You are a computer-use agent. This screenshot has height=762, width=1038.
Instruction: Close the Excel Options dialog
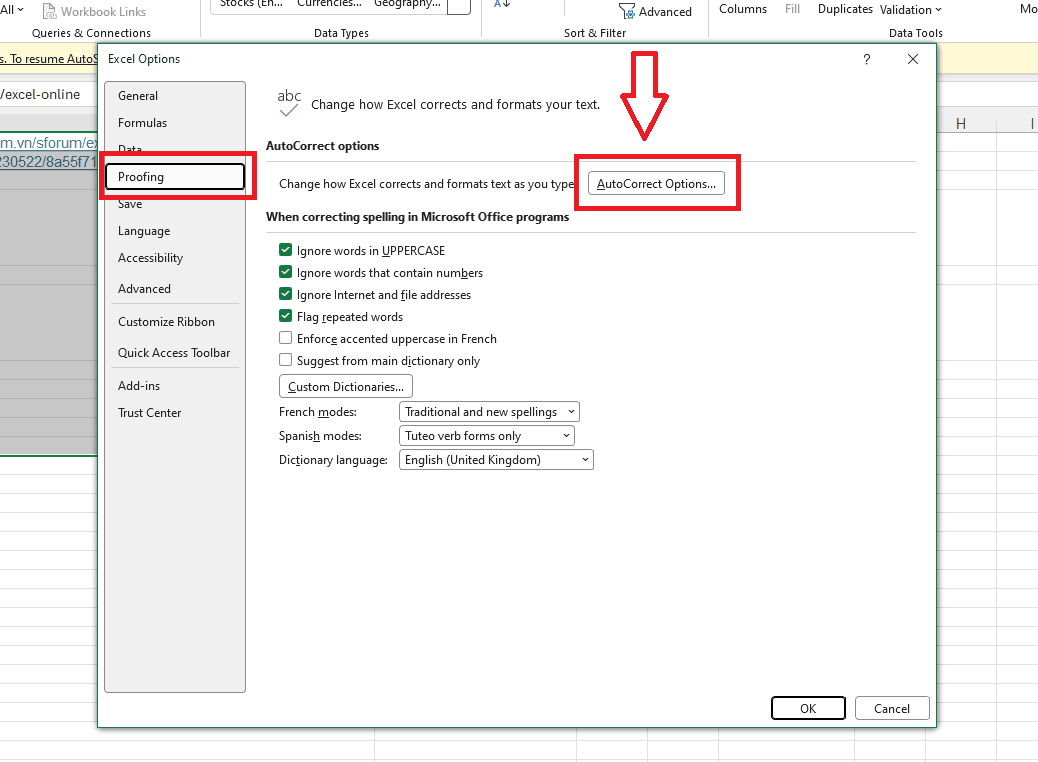click(913, 59)
